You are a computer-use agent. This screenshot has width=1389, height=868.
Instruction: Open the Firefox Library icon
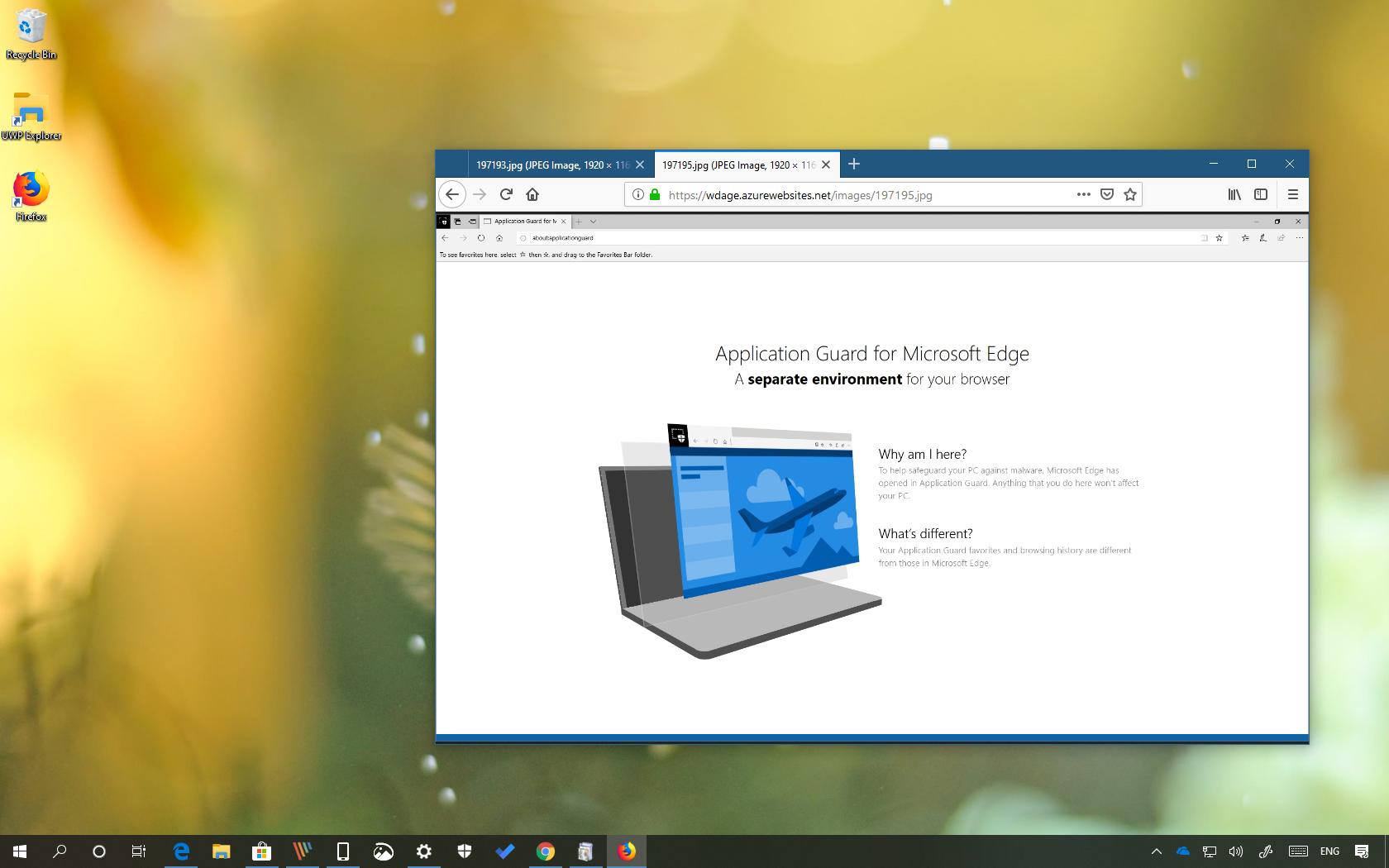point(1234,194)
